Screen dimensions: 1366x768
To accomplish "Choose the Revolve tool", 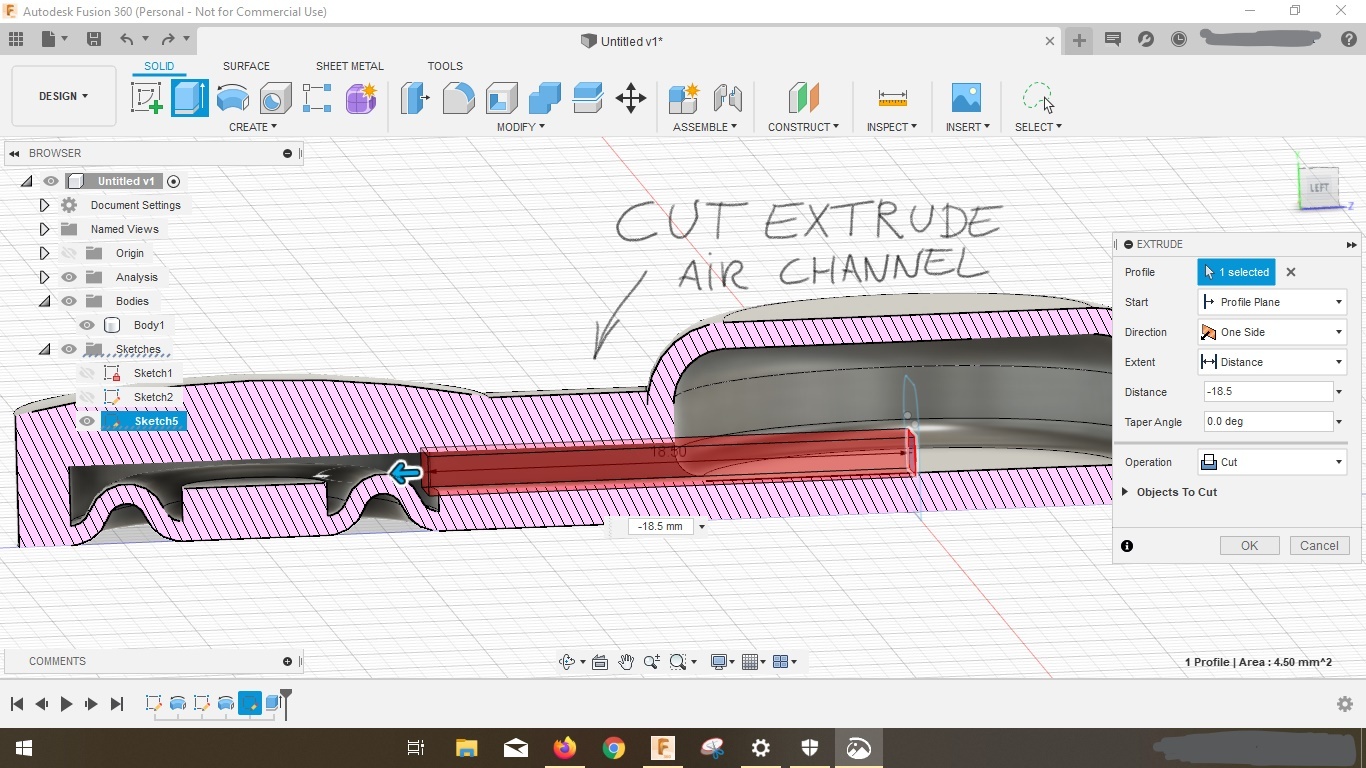I will coord(233,98).
